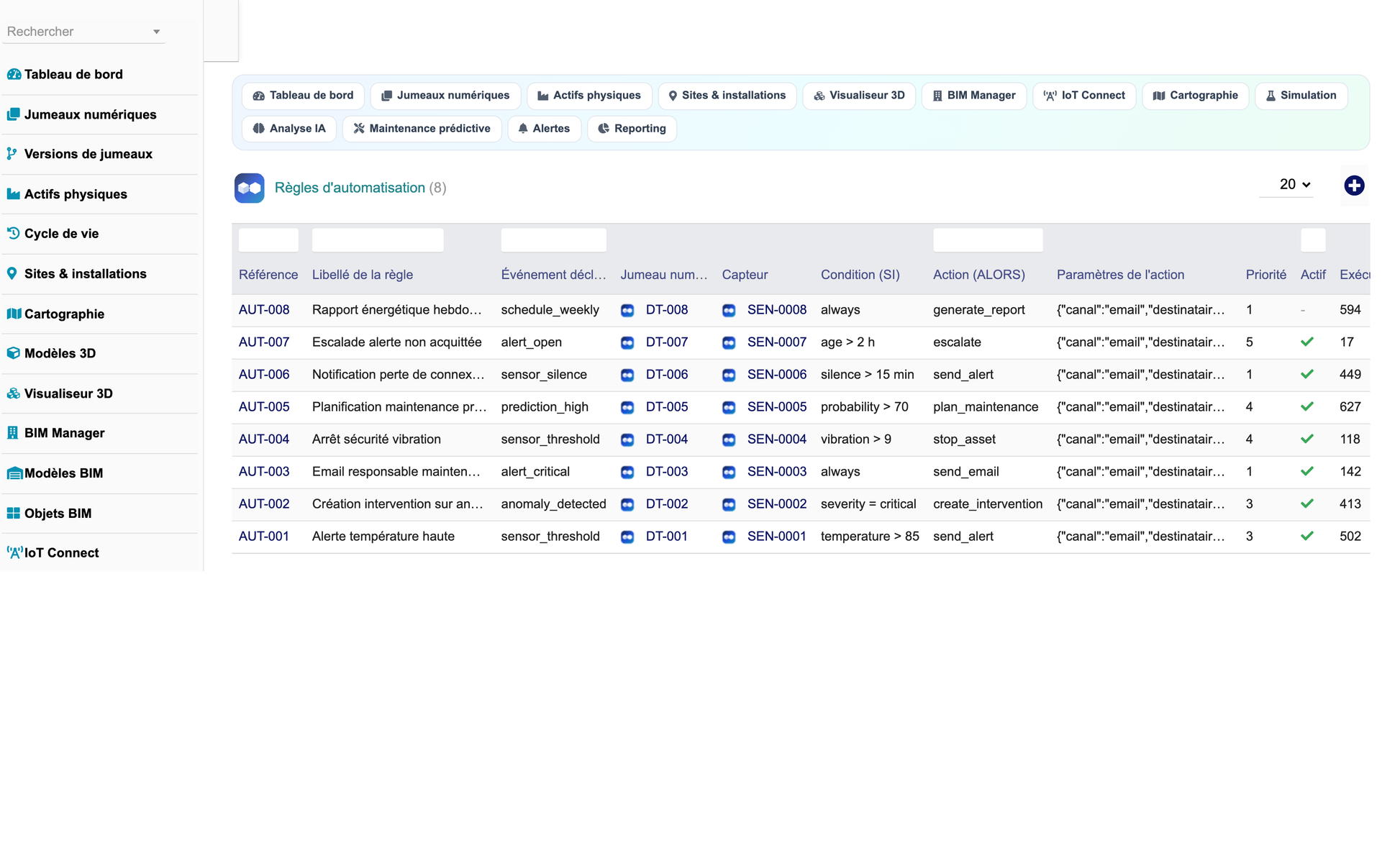The width and height of the screenshot is (1400, 866).
Task: Open the Rechercher search dropdown
Action: (83, 32)
